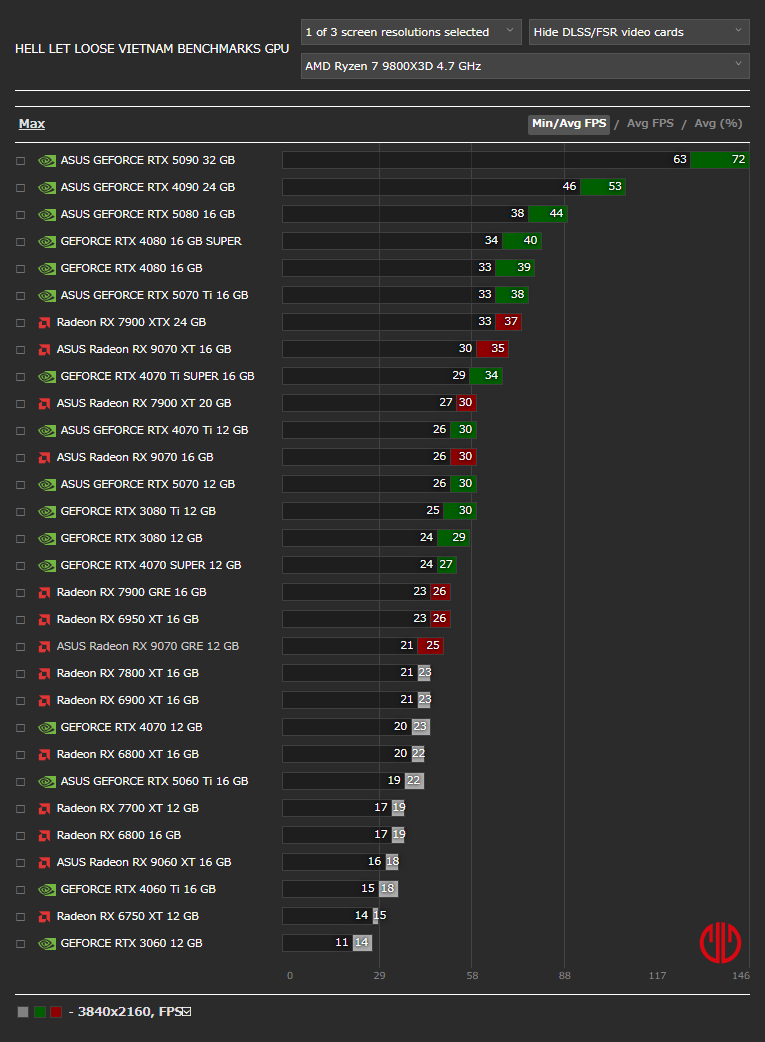Image resolution: width=765 pixels, height=1042 pixels.
Task: Click NVIDIA icon beside RTX 5060 Ti 16 GB
Action: click(47, 782)
